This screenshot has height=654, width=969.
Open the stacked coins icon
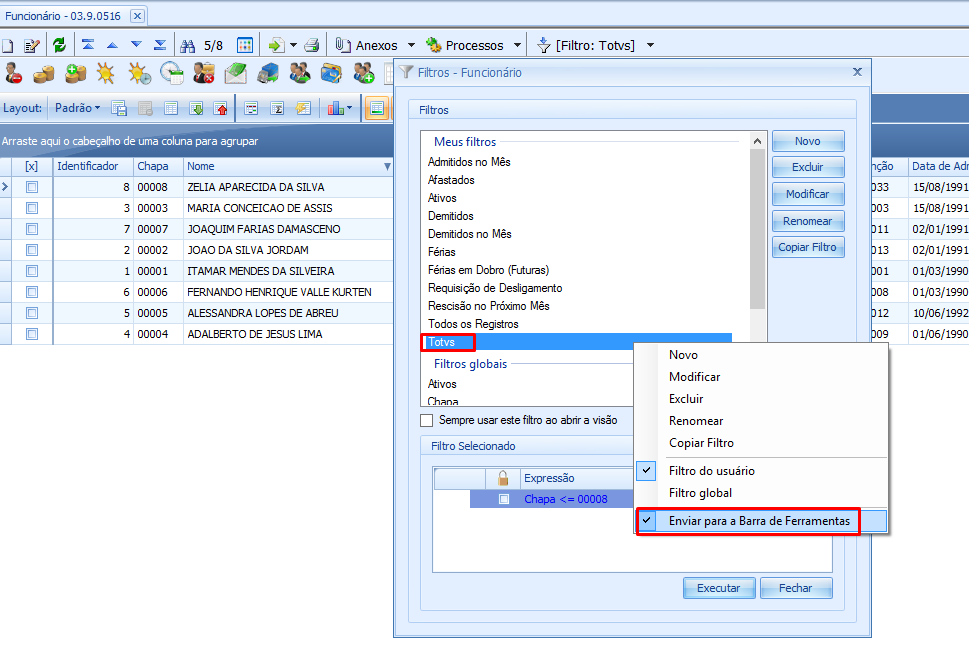43,74
